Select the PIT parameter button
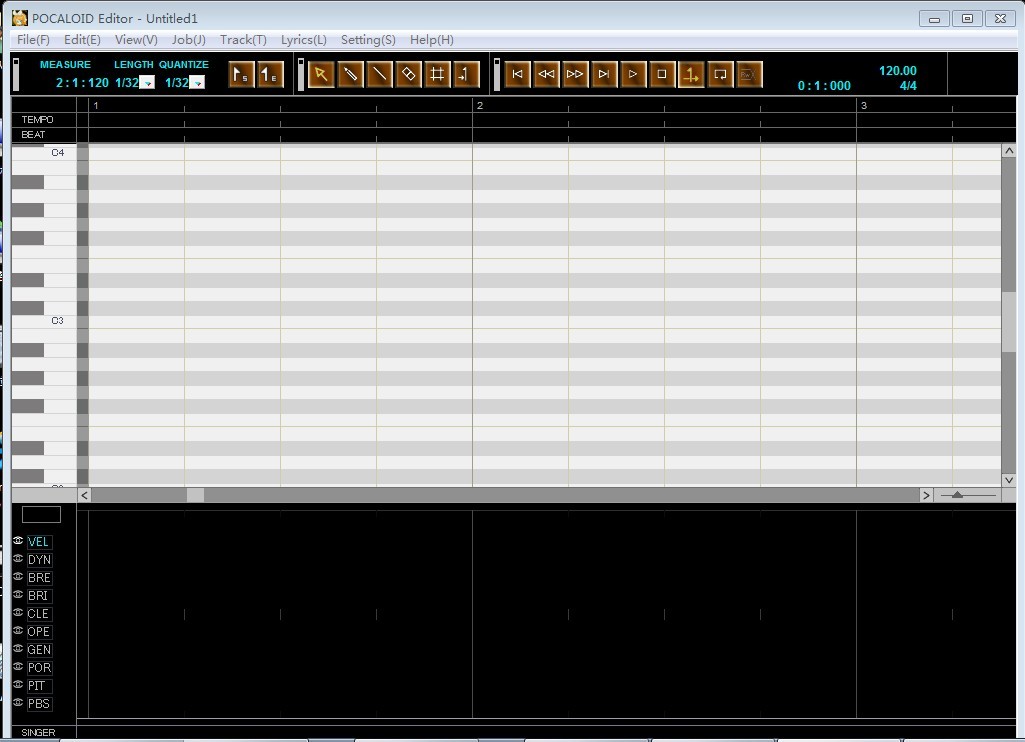 click(x=39, y=686)
